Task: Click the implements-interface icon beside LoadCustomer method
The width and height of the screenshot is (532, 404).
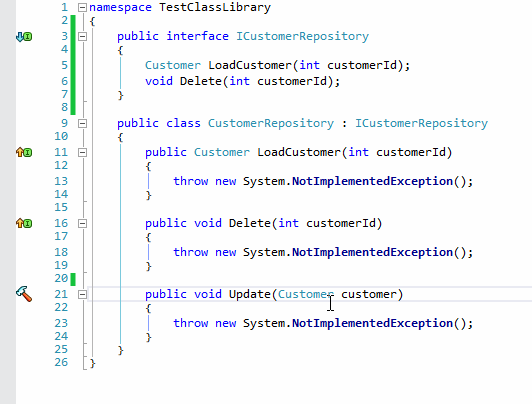Action: [24, 152]
